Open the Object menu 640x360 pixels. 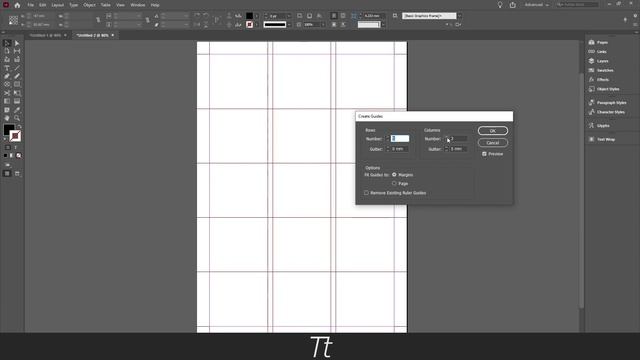click(89, 5)
